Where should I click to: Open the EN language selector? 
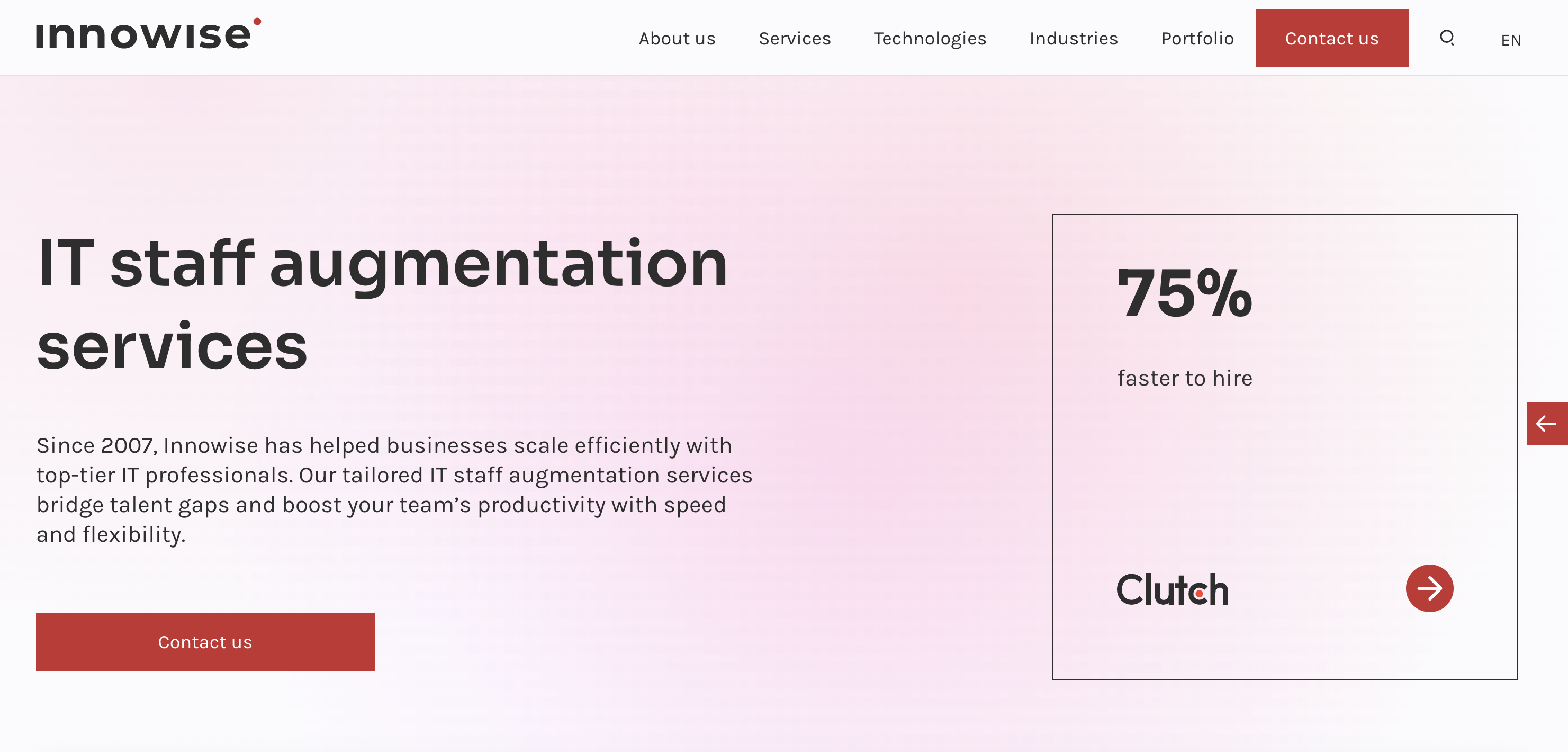(1511, 39)
